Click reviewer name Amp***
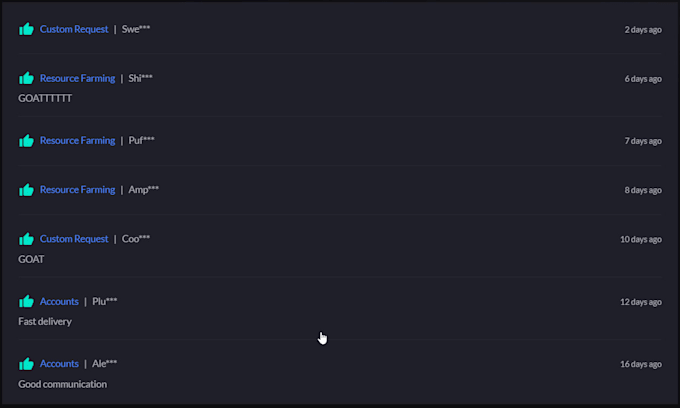Screen dimensions: 680x408 pyautogui.click(x=144, y=189)
